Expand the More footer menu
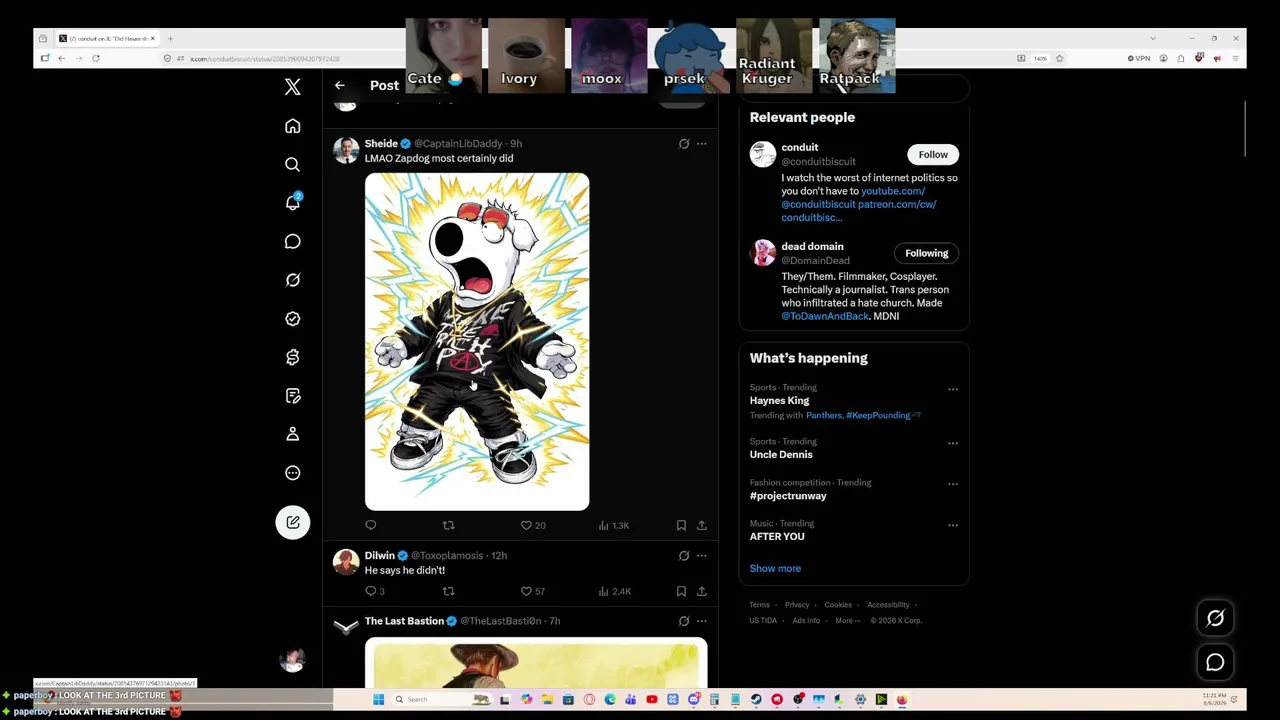Viewport: 1280px width, 720px height. tap(847, 620)
